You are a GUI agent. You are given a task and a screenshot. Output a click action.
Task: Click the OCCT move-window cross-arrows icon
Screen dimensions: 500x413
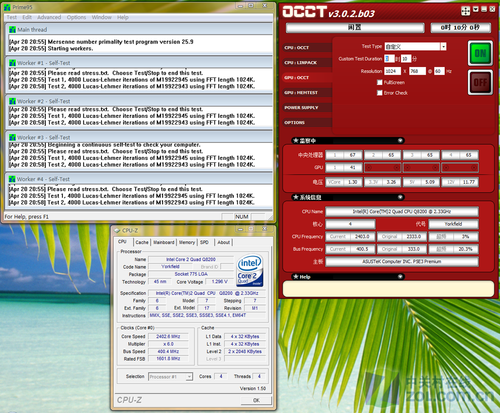[465, 11]
